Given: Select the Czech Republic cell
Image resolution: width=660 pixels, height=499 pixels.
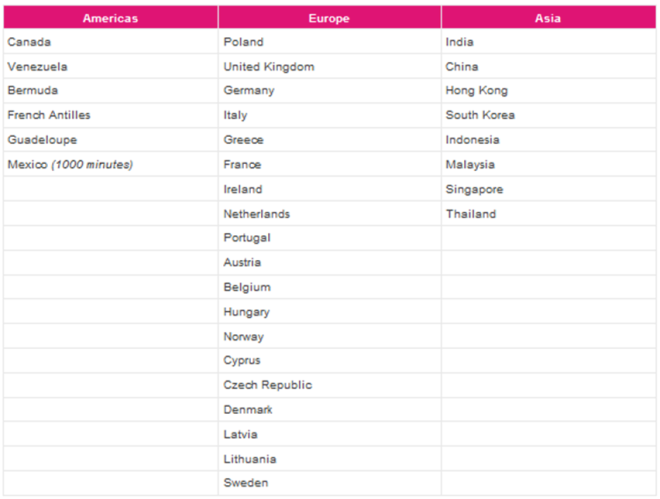Looking at the screenshot, I should [x=268, y=385].
